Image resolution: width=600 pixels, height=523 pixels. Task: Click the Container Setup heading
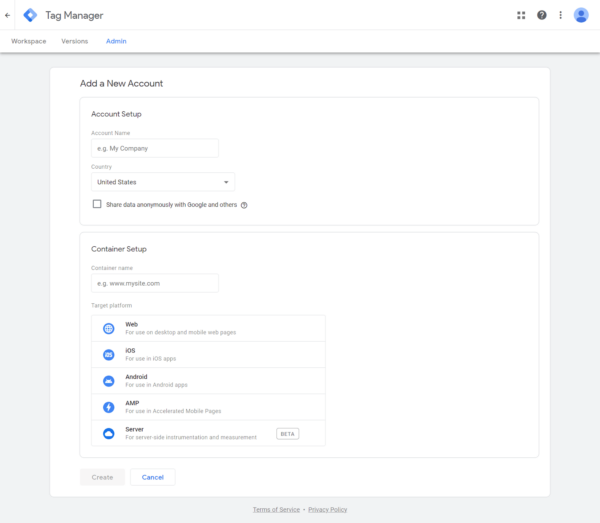[119, 249]
